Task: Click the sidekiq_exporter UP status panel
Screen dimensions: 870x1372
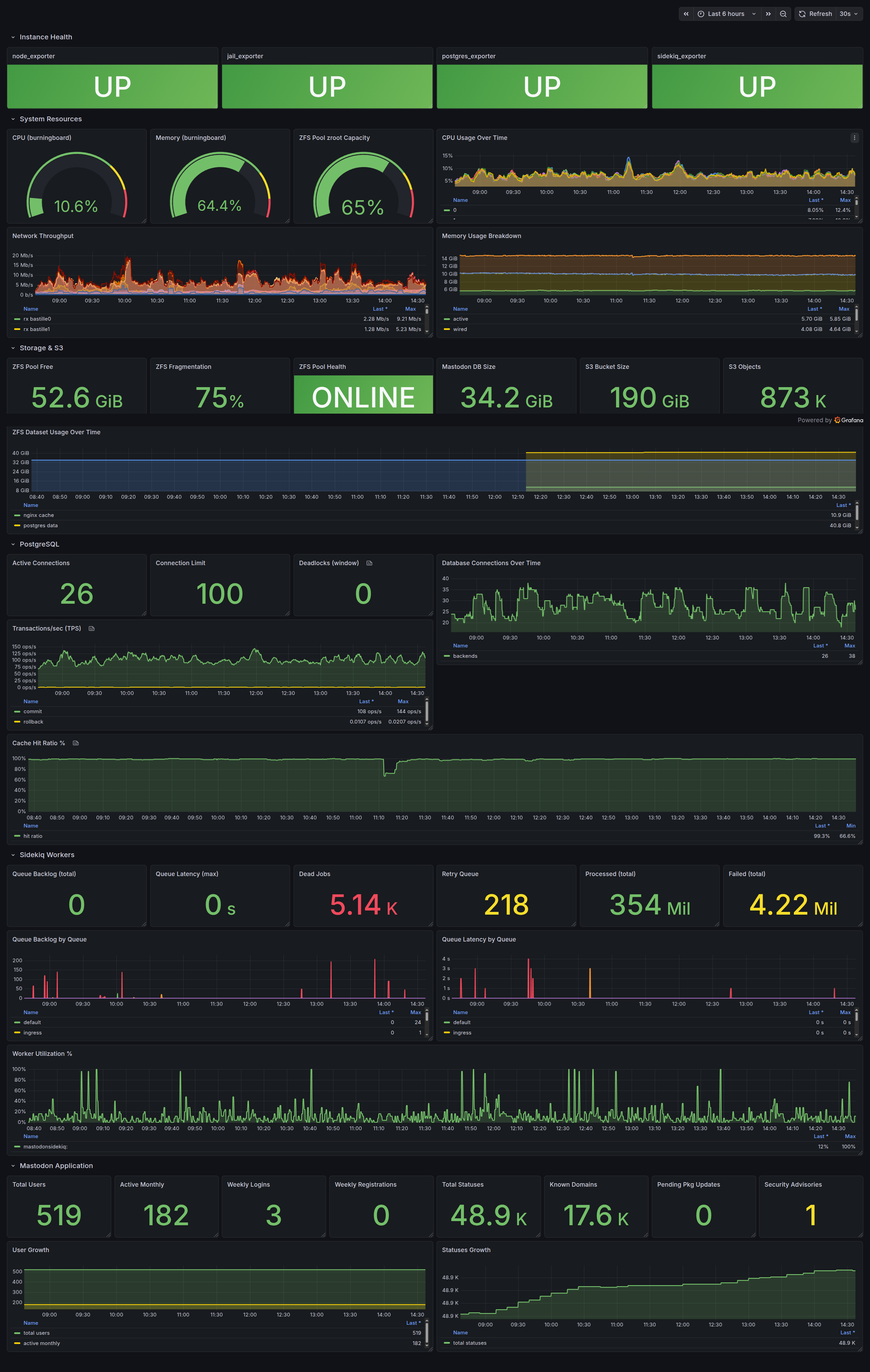Action: [757, 86]
